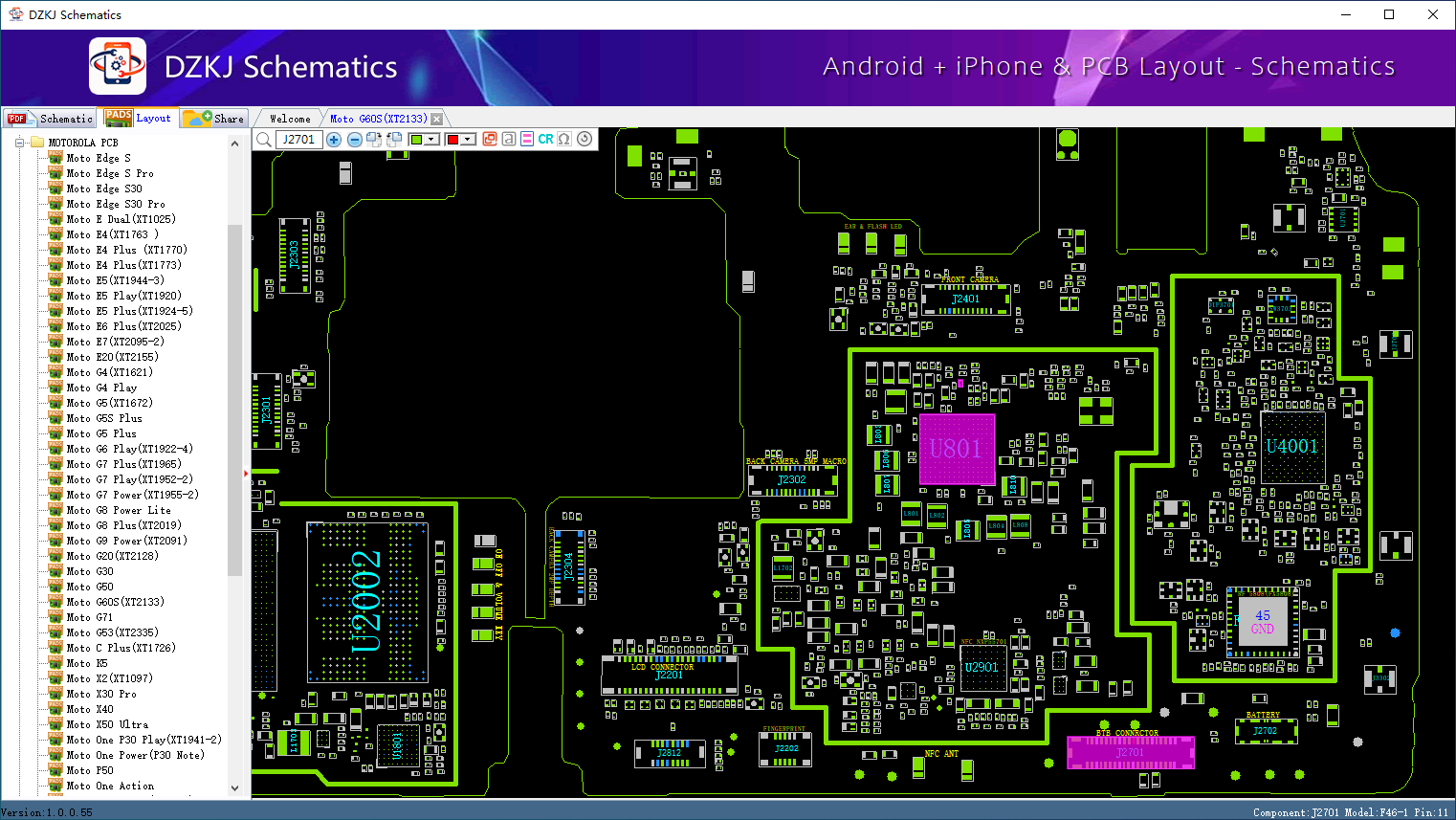Screen dimensions: 1456x820
Task: Click the U2901 NFC chip
Action: point(982,667)
